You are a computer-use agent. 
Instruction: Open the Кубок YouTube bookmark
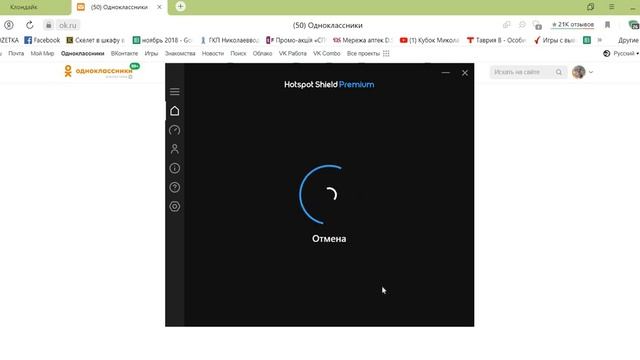coord(429,40)
